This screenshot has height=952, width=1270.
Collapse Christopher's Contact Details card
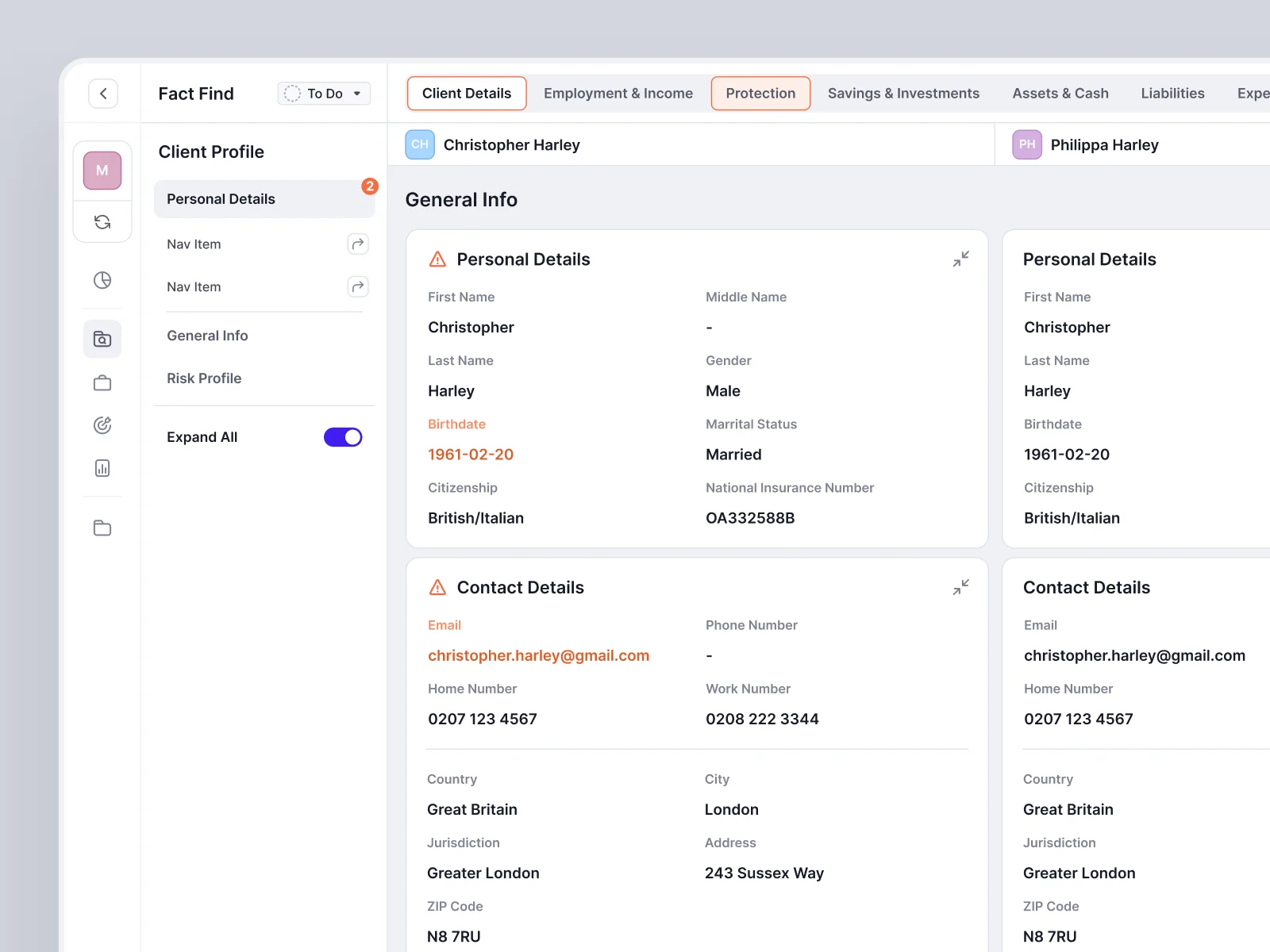[x=961, y=588]
